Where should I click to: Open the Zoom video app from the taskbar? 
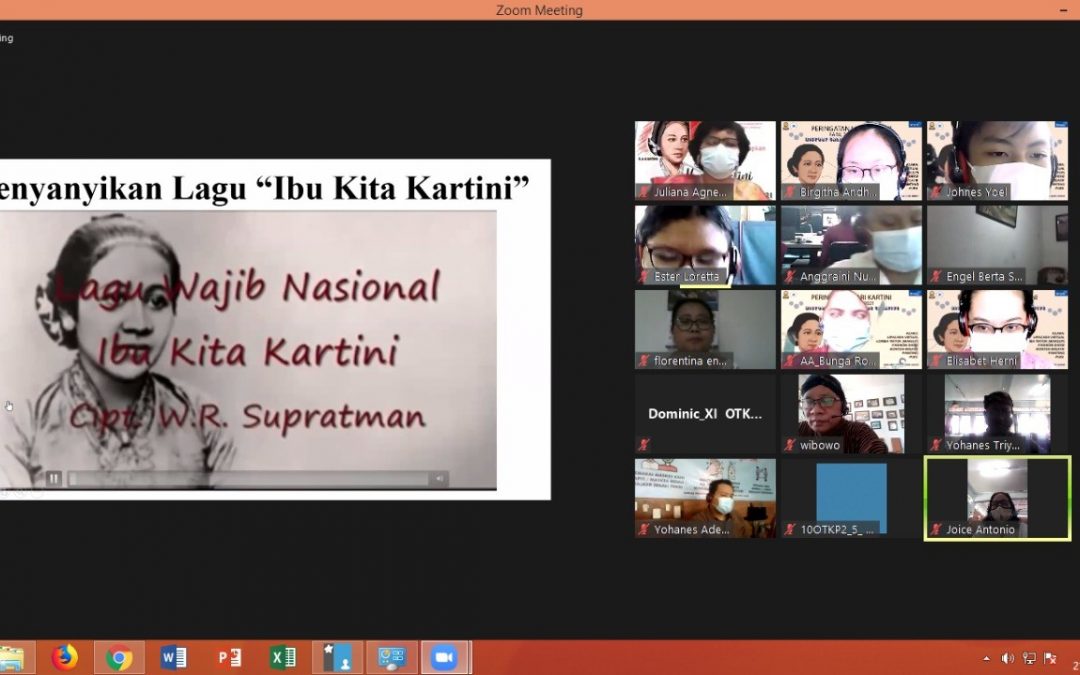click(445, 657)
